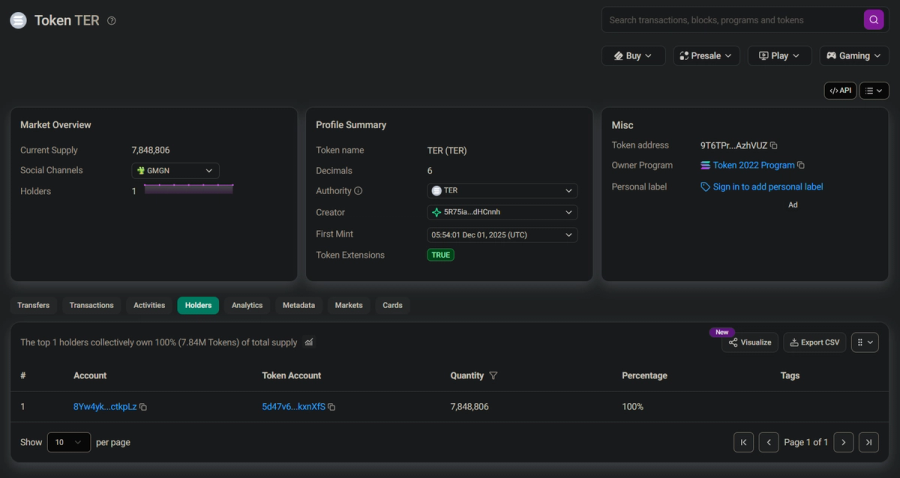
Task: Expand the TER authority dropdown
Action: tap(502, 191)
